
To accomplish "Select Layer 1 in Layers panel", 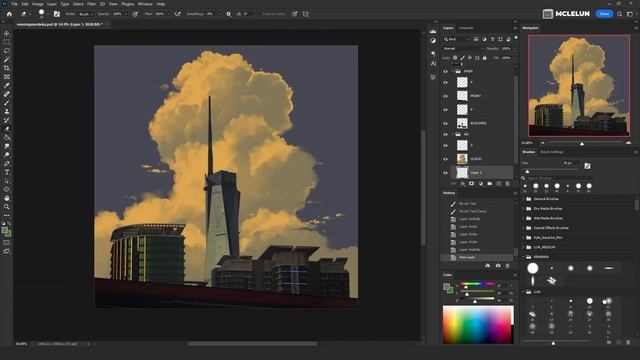I will (x=482, y=173).
